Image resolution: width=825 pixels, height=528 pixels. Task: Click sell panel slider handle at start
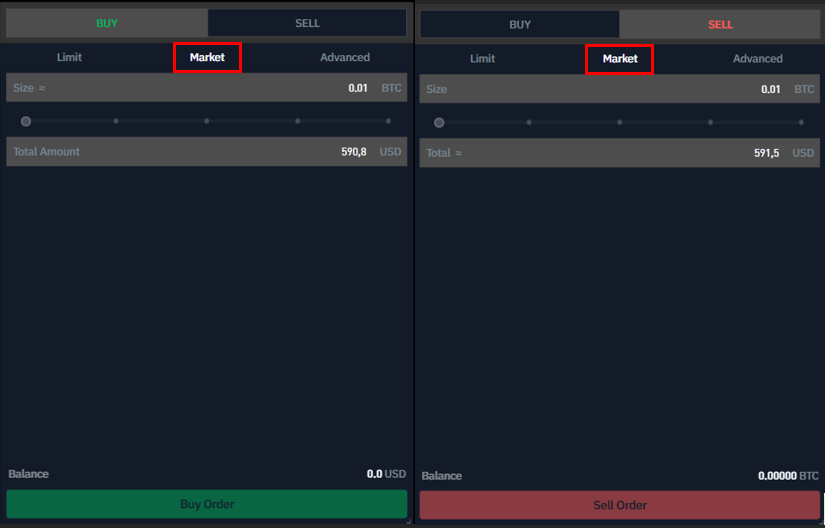[x=439, y=123]
